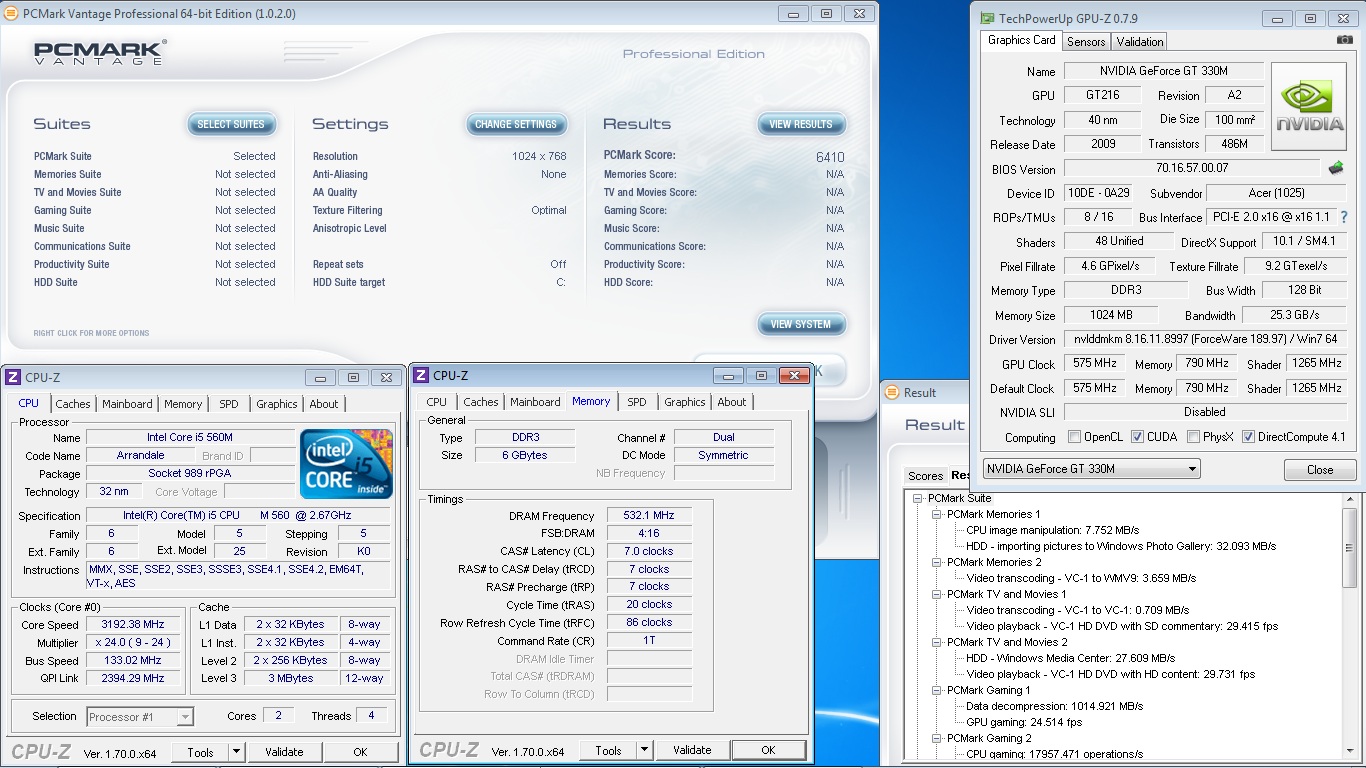The width and height of the screenshot is (1366, 768).
Task: Switch to the Sensors tab in GPU-Z
Action: click(x=1086, y=42)
